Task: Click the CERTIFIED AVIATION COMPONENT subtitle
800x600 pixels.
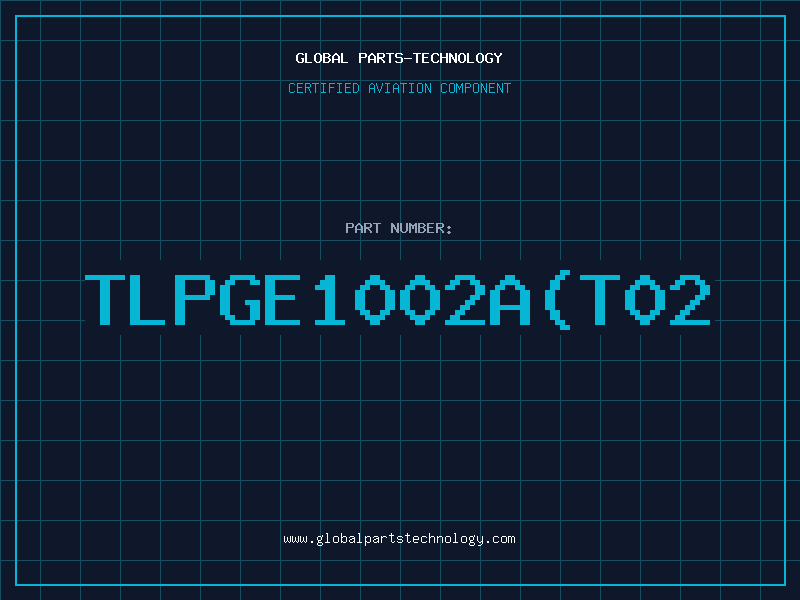Action: click(x=399, y=88)
